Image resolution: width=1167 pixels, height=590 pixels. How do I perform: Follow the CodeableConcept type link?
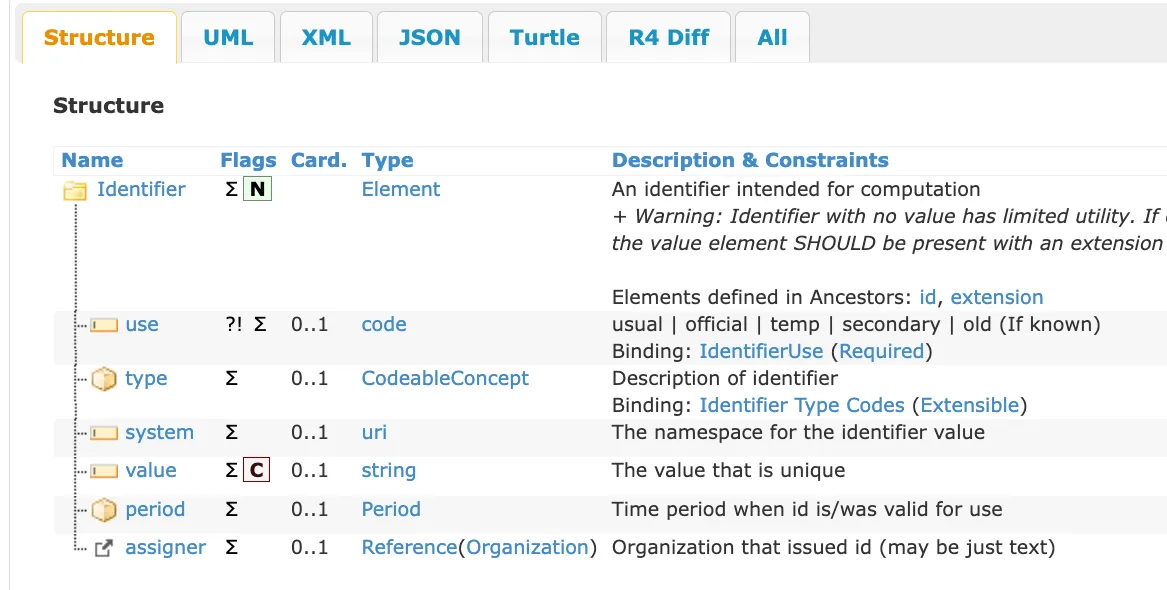point(445,378)
